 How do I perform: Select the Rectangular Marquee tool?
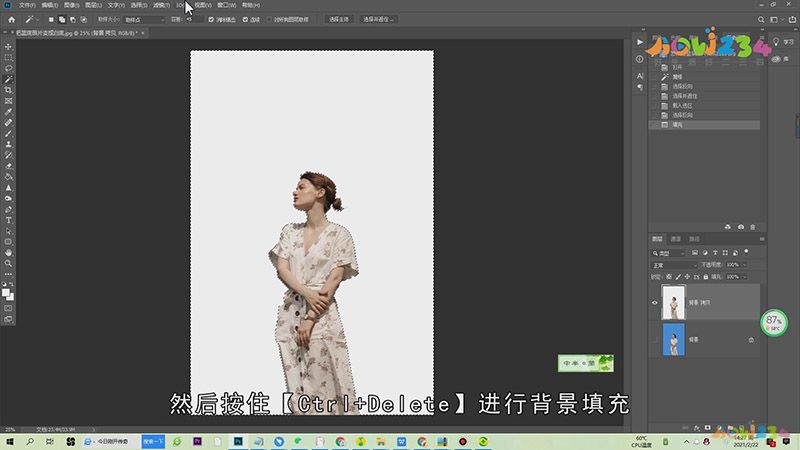pyautogui.click(x=8, y=57)
